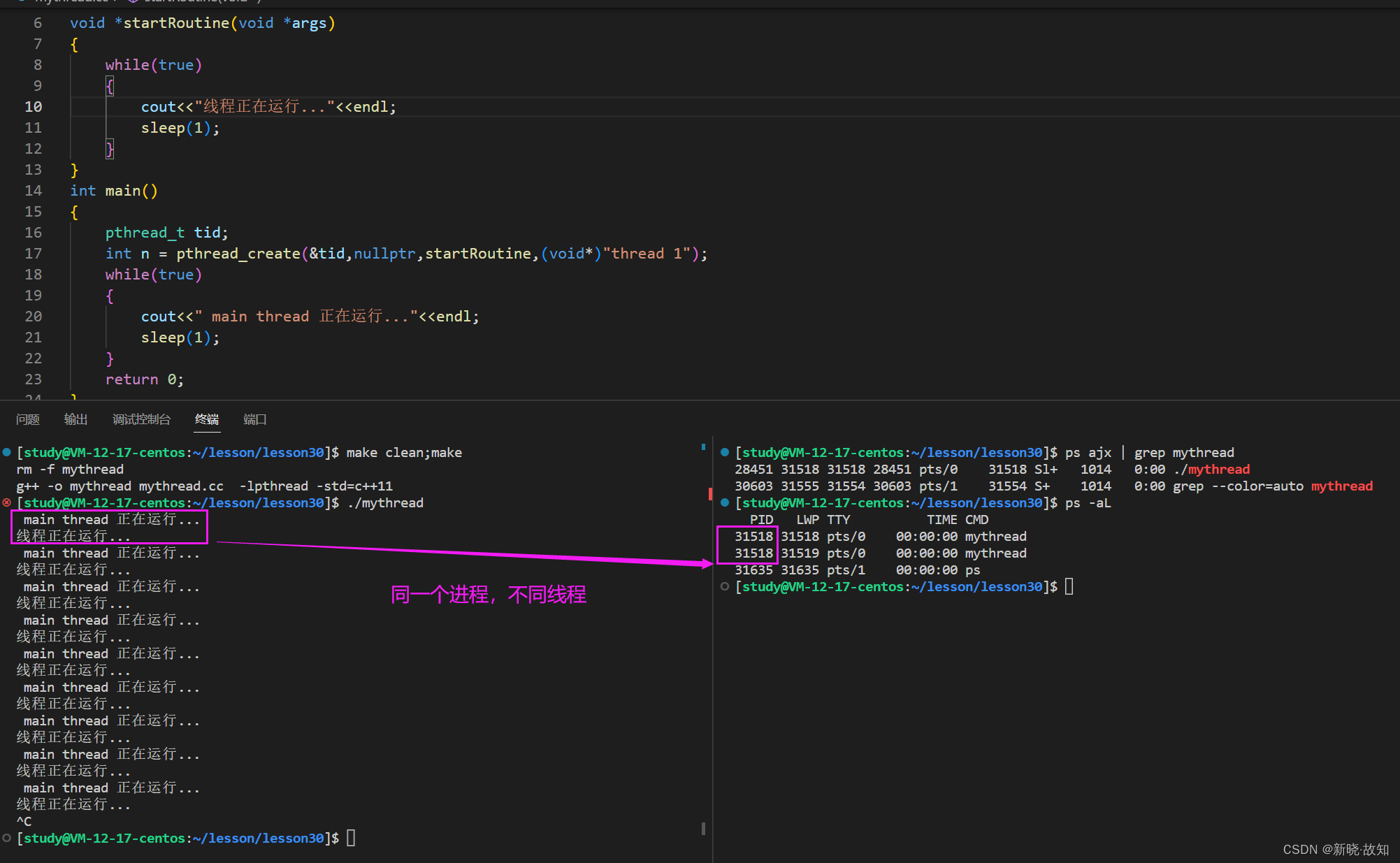Click line number 17 in the editor gutter
The width and height of the screenshot is (1400, 863).
pyautogui.click(x=34, y=254)
